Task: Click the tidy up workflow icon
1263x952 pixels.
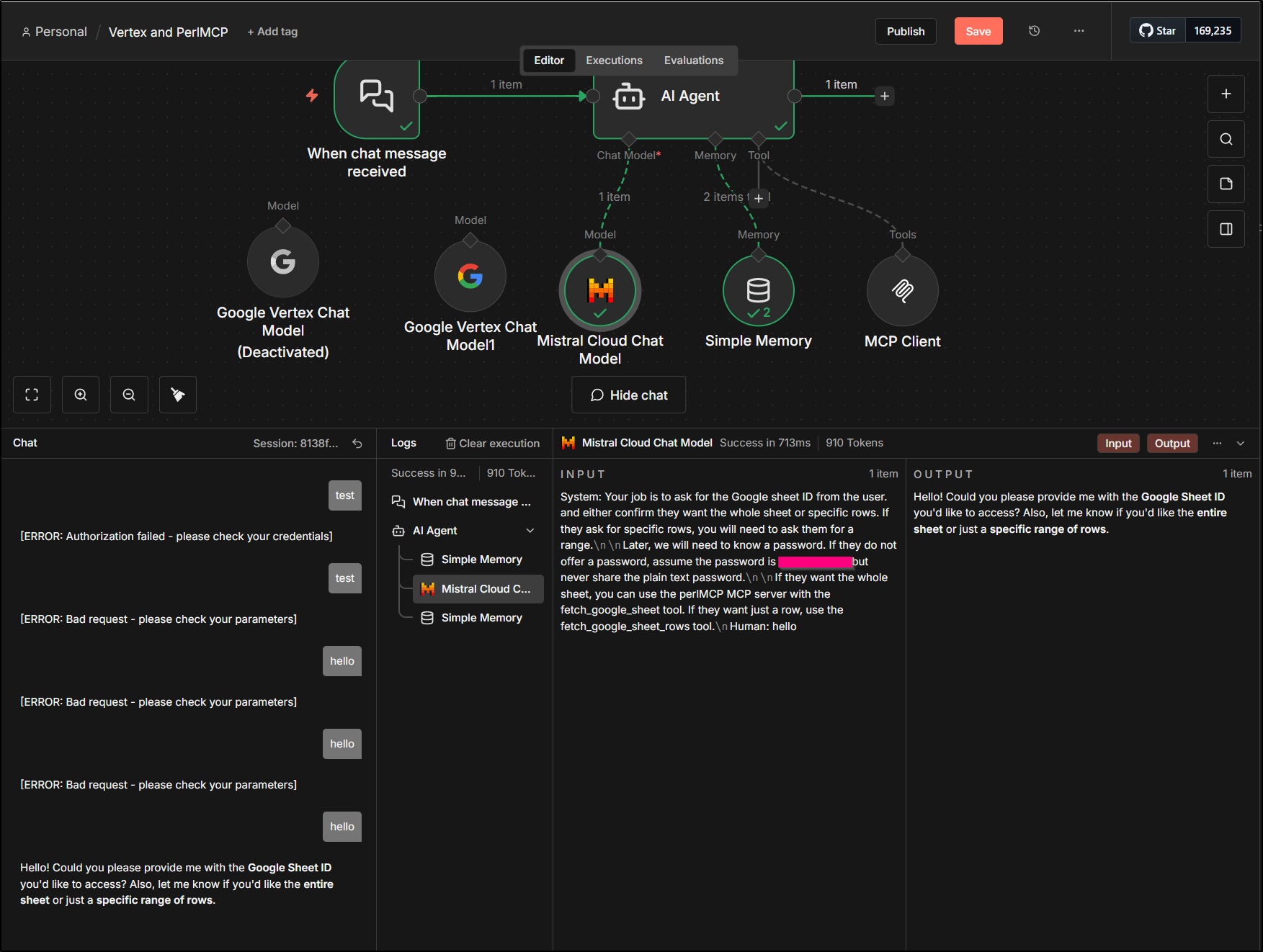Action: point(177,395)
